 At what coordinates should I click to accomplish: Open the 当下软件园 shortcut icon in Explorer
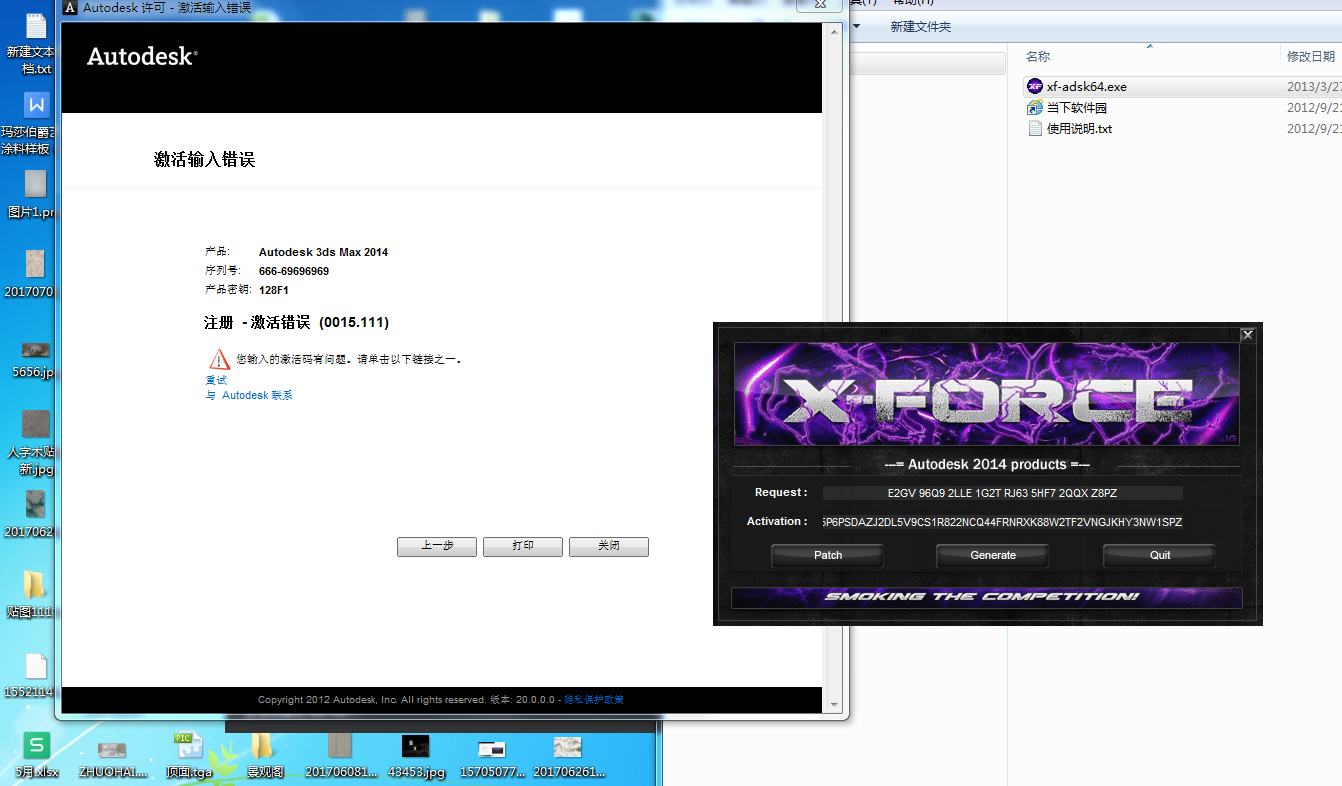[x=1035, y=108]
